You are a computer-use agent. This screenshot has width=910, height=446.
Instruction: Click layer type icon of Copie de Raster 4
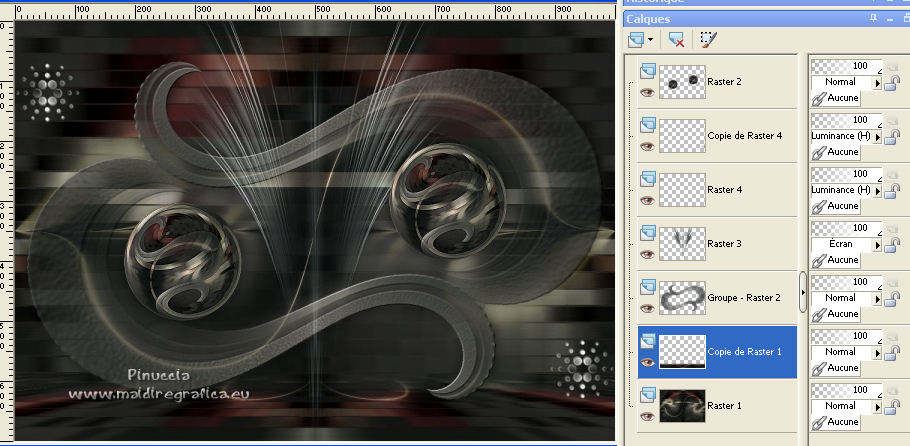648,125
